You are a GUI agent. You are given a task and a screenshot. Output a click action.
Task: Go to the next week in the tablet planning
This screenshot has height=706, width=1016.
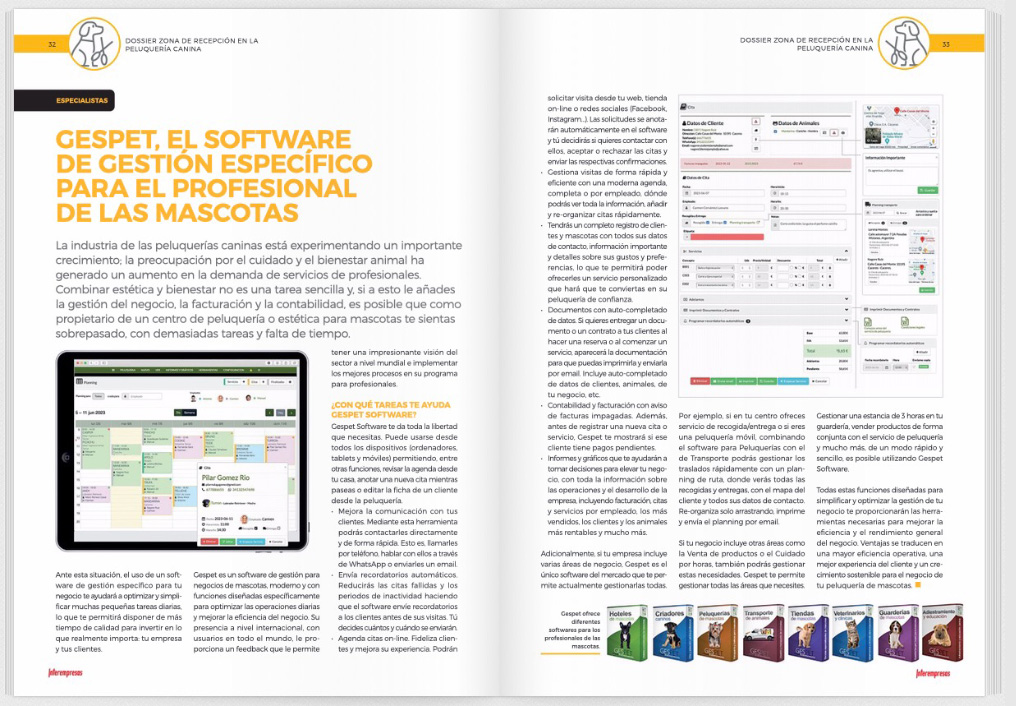[291, 413]
